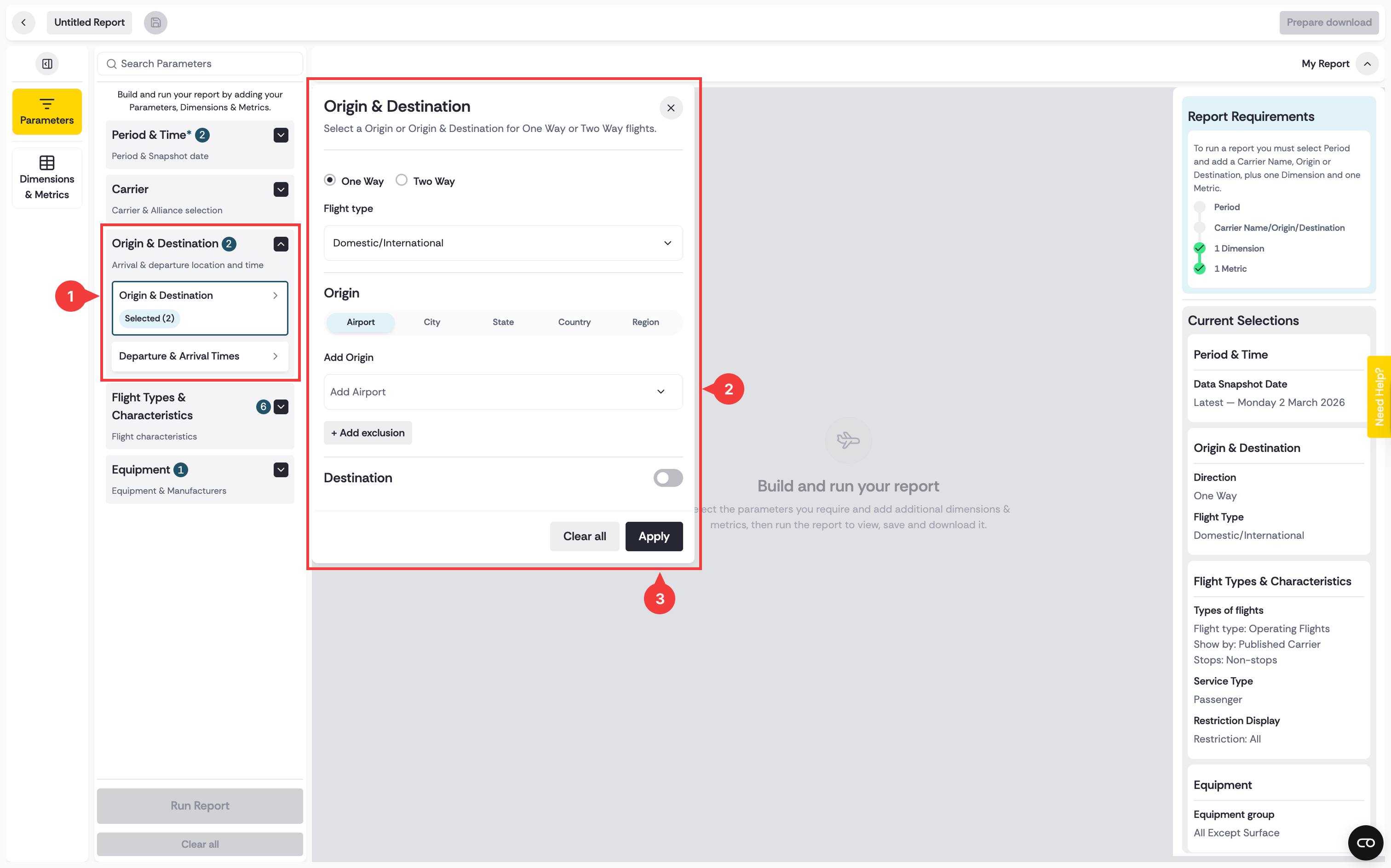The width and height of the screenshot is (1391, 868).
Task: Toggle the Destination switch on
Action: (668, 478)
